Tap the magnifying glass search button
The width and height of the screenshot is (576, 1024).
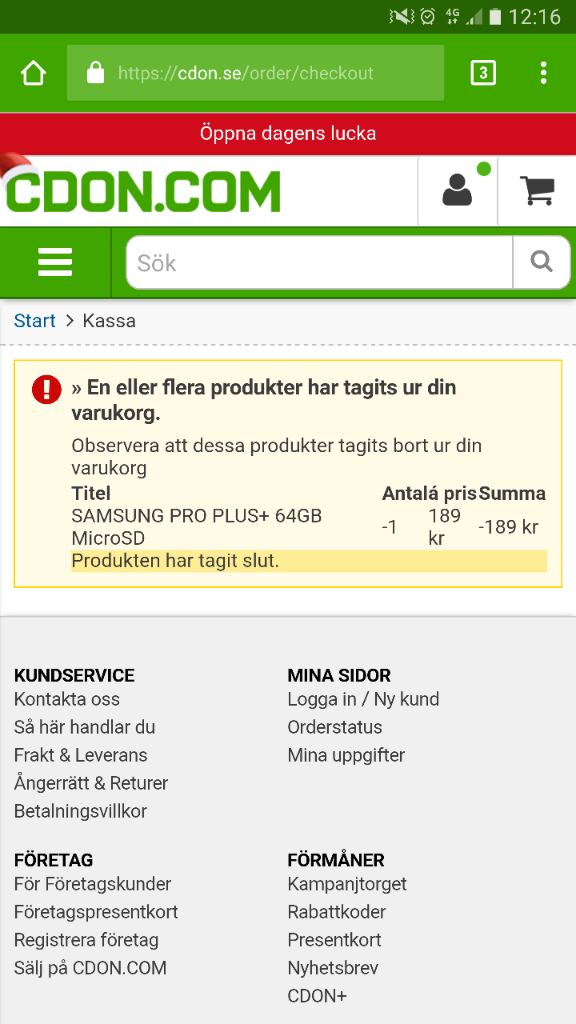(x=541, y=263)
